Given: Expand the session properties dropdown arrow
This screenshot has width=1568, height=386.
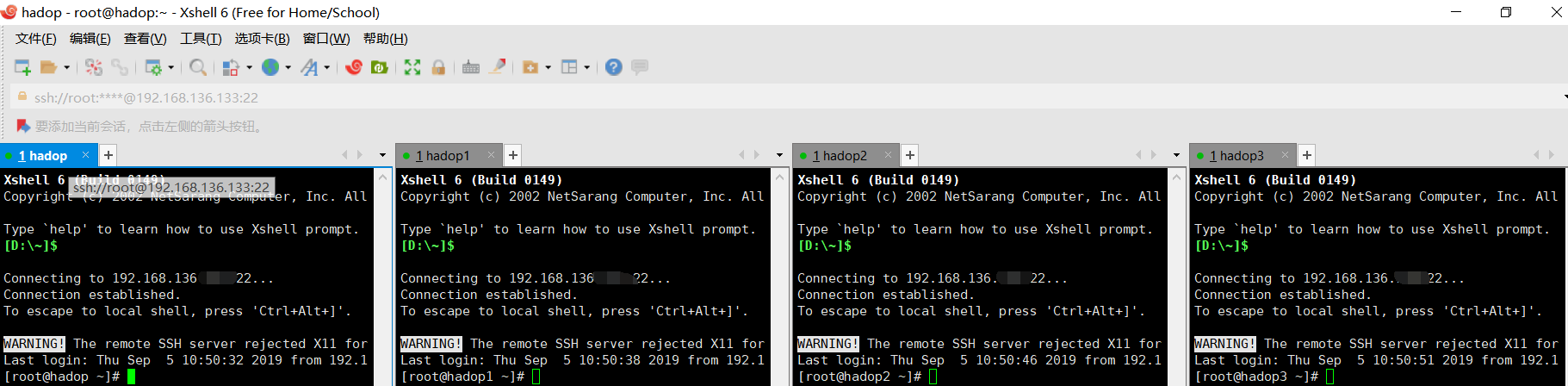Looking at the screenshot, I should pyautogui.click(x=170, y=67).
